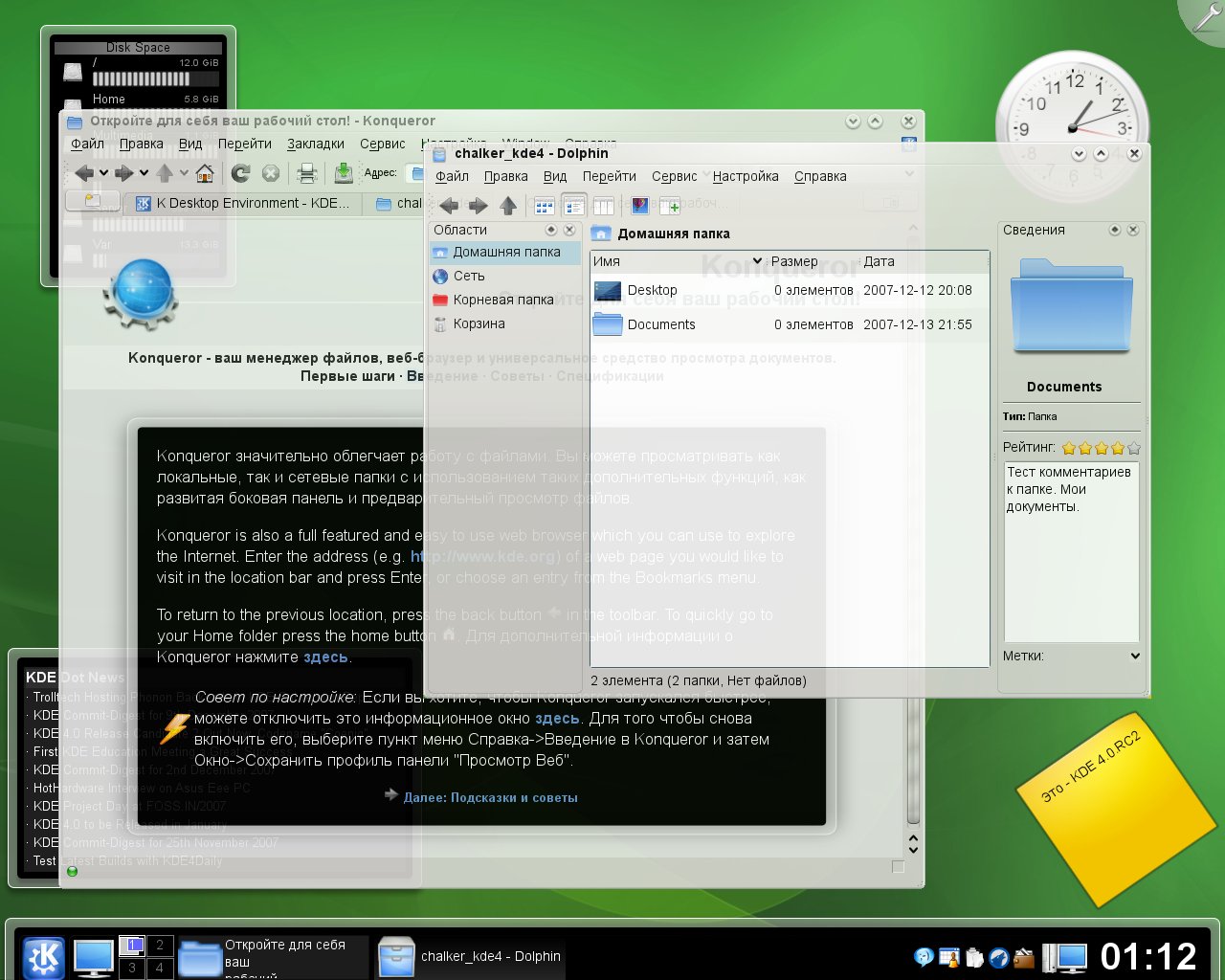Open Konqueror Закладки menu
1225x980 pixels.
point(316,144)
